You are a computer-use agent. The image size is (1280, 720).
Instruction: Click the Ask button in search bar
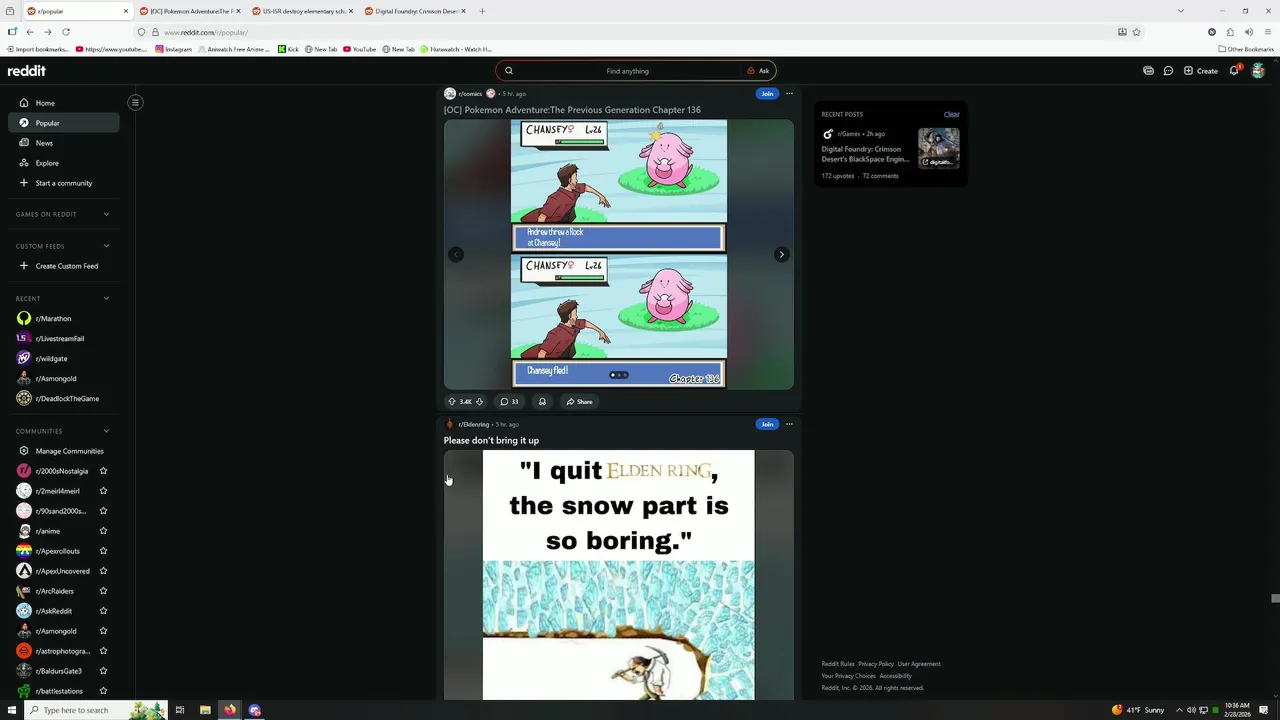point(759,71)
